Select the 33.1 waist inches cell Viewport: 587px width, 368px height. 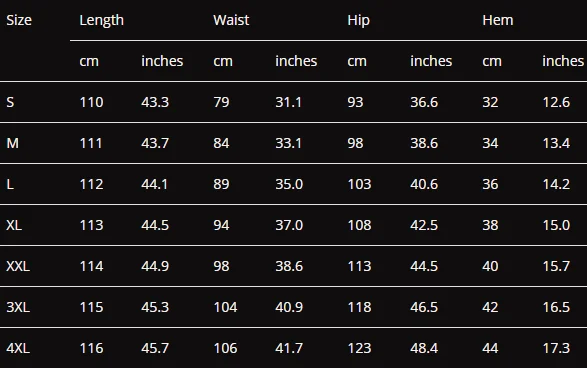pos(288,143)
